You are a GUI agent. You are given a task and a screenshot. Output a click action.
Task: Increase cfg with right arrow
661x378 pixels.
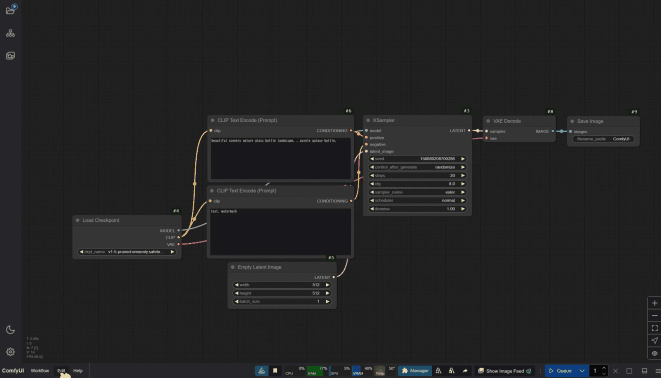[x=462, y=184]
